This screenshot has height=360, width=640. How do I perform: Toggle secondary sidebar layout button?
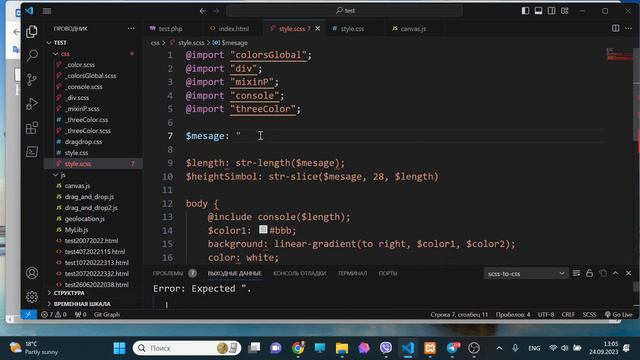(551, 11)
